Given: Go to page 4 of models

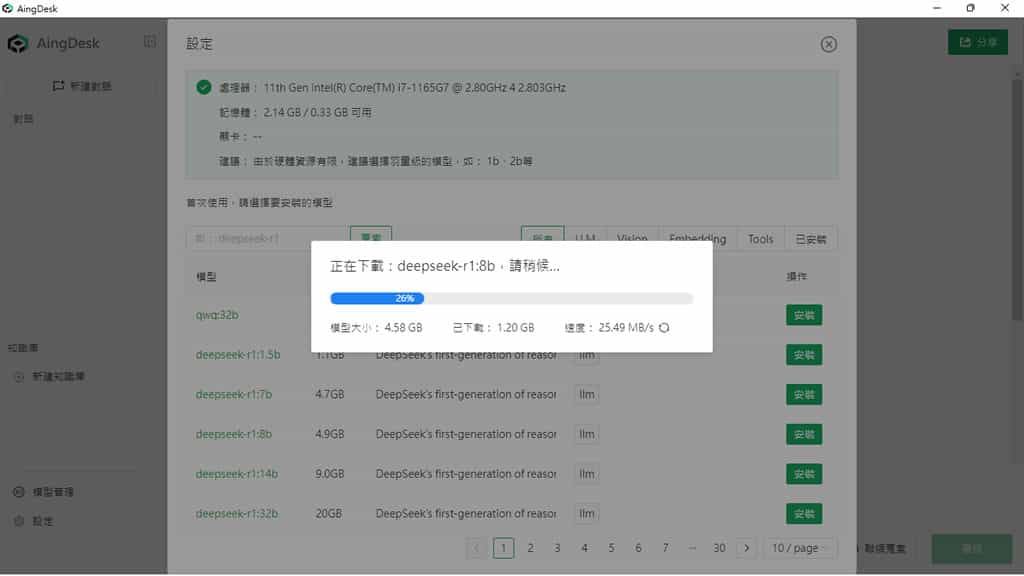Looking at the screenshot, I should (x=584, y=548).
